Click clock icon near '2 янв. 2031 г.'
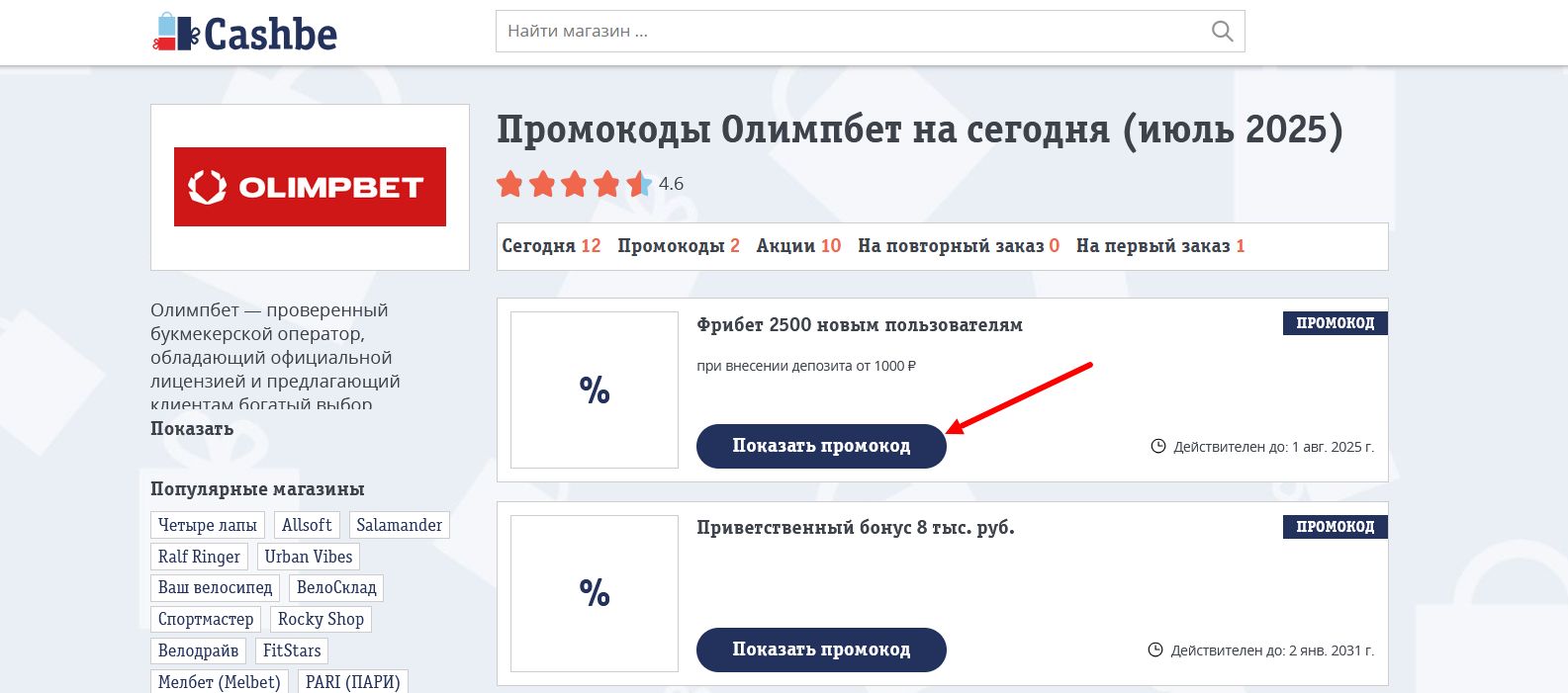Image resolution: width=1568 pixels, height=693 pixels. pyautogui.click(x=1155, y=650)
